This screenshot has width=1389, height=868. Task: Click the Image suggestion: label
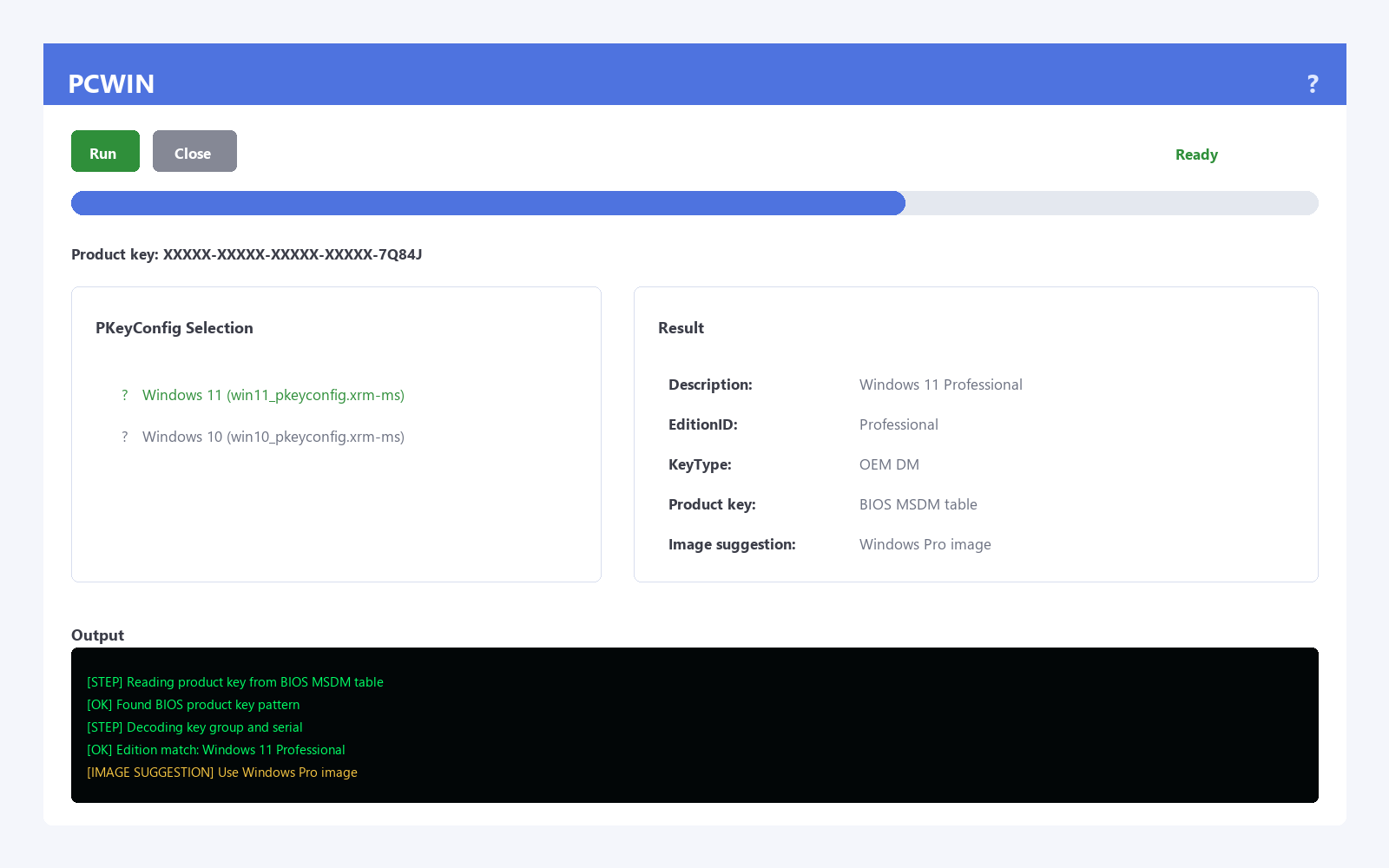pos(732,544)
